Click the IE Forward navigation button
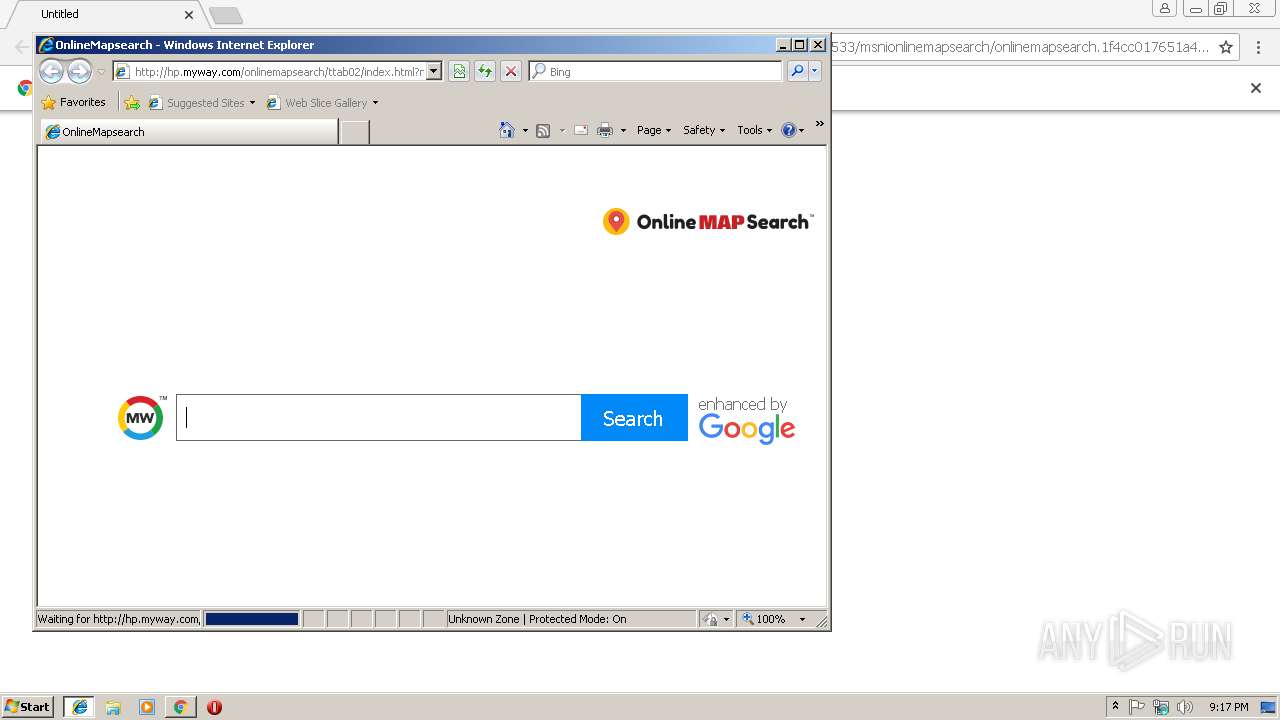Image resolution: width=1280 pixels, height=720 pixels. (x=79, y=71)
